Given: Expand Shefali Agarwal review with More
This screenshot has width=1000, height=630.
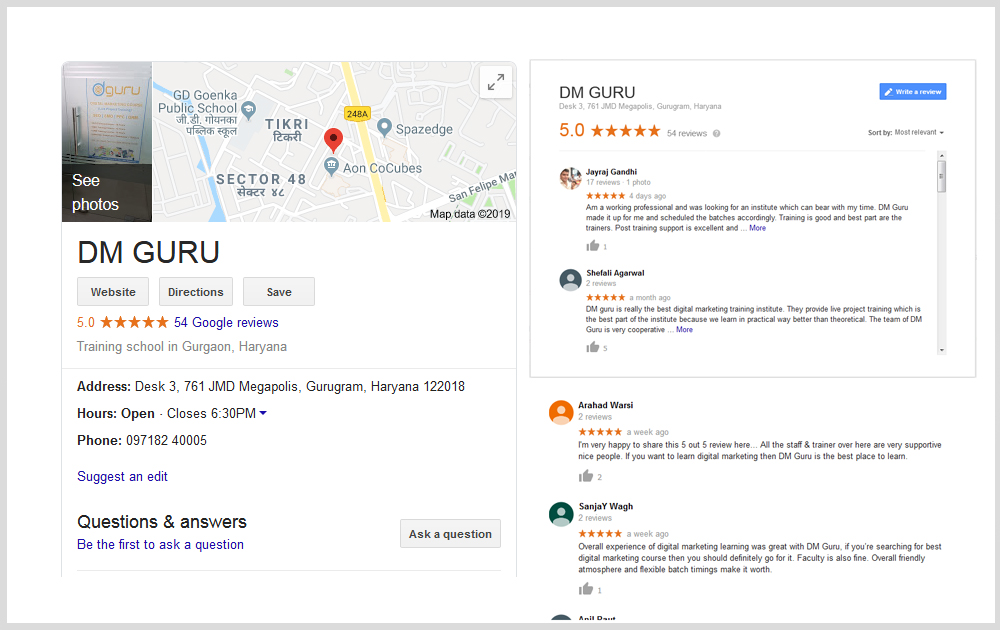Looking at the screenshot, I should (x=684, y=330).
